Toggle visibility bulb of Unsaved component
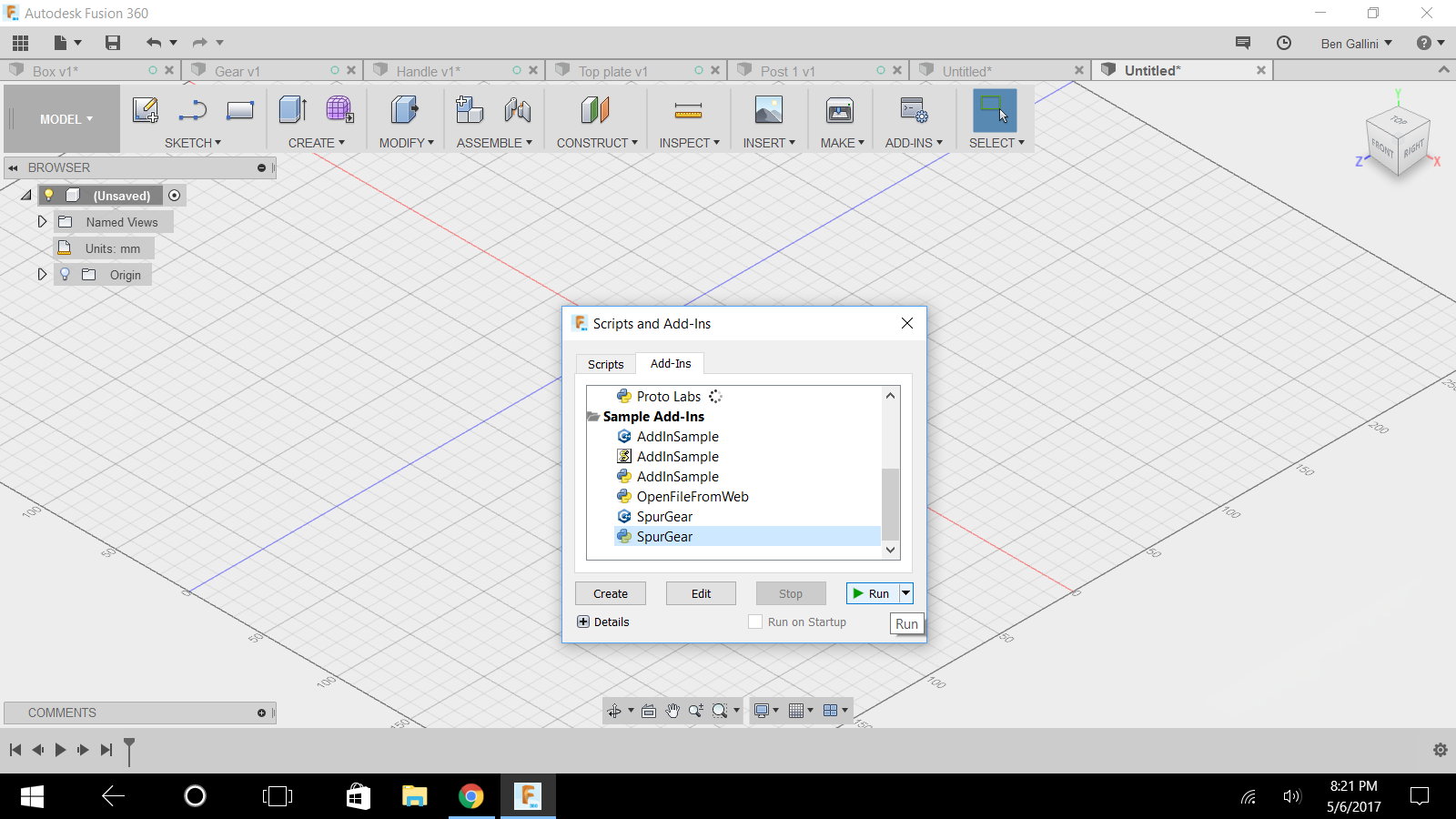1456x819 pixels. tap(49, 195)
